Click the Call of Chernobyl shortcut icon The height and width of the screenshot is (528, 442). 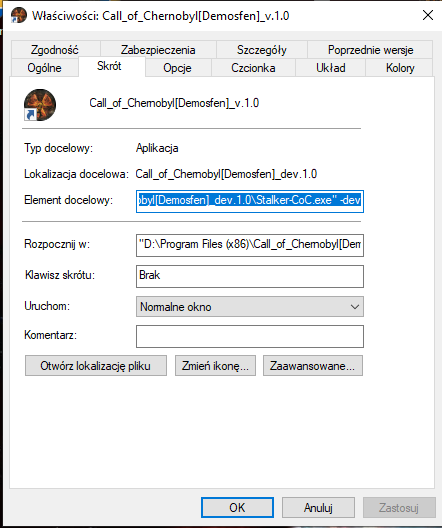[x=40, y=105]
